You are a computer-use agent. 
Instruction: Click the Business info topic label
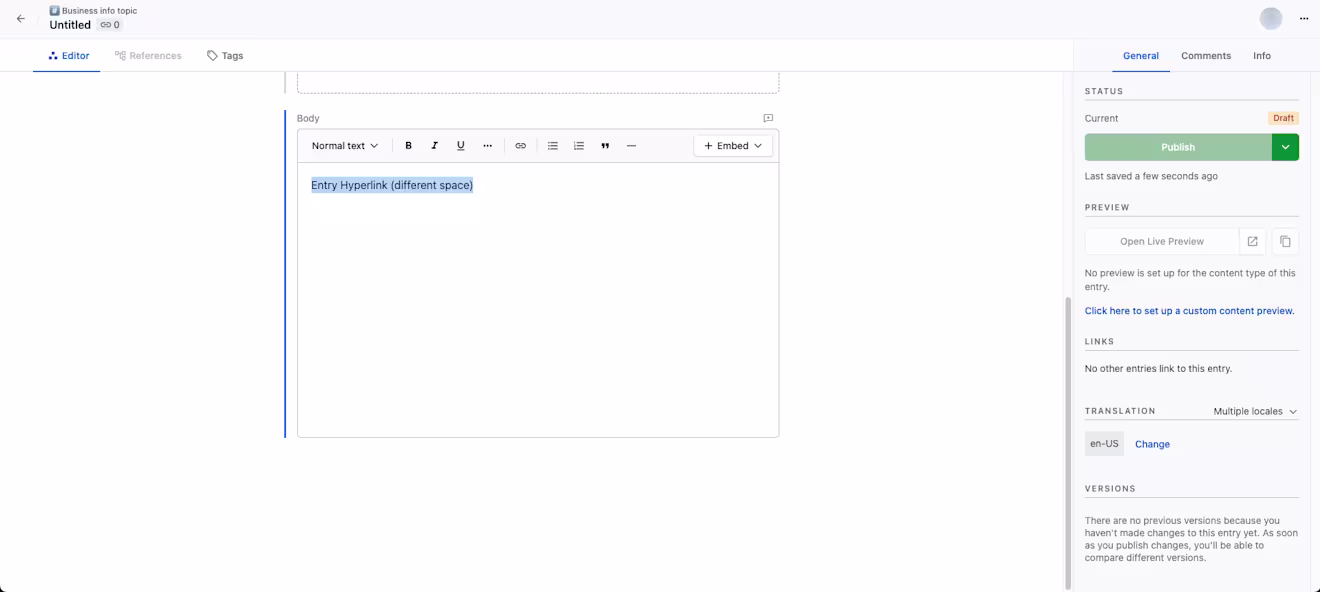point(99,11)
